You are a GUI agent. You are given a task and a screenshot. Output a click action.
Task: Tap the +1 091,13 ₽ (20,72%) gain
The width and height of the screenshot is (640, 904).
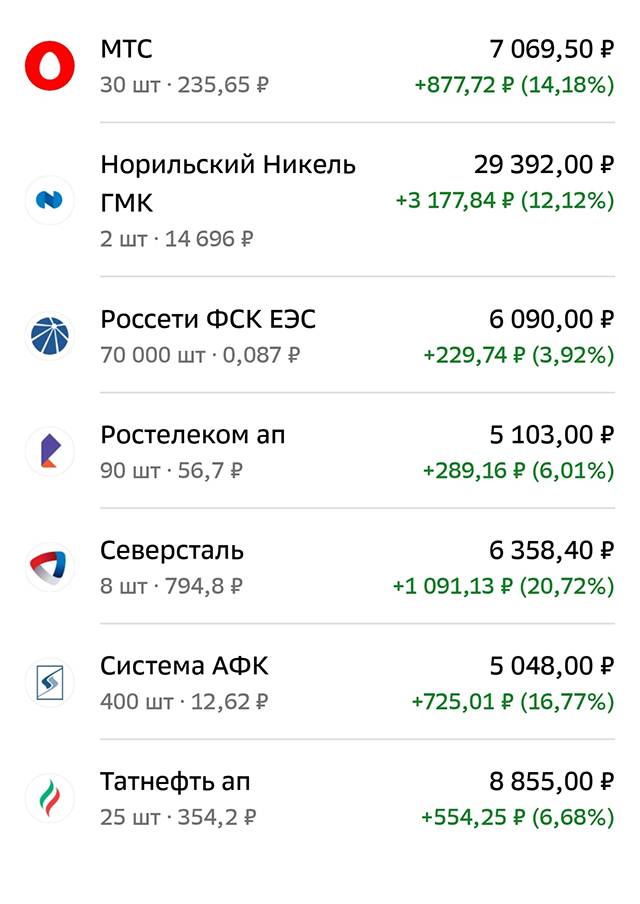(503, 586)
